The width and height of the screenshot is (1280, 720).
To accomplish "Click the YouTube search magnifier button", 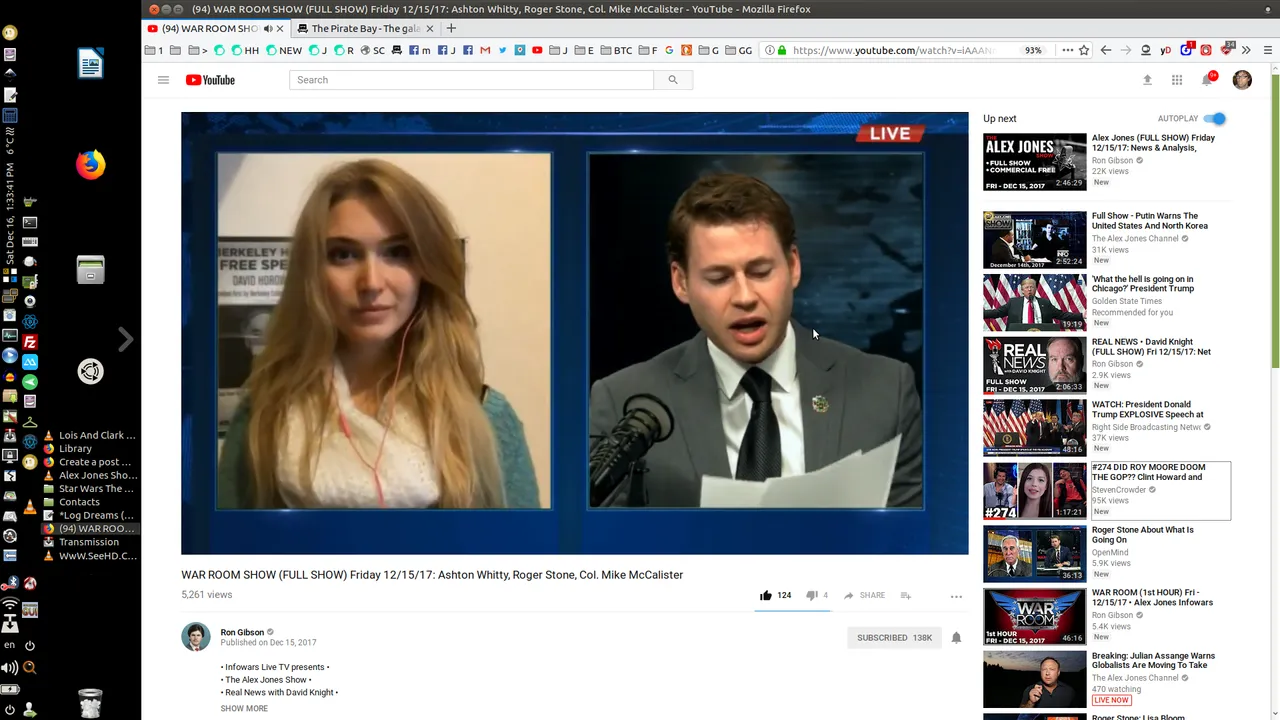I will [673, 80].
